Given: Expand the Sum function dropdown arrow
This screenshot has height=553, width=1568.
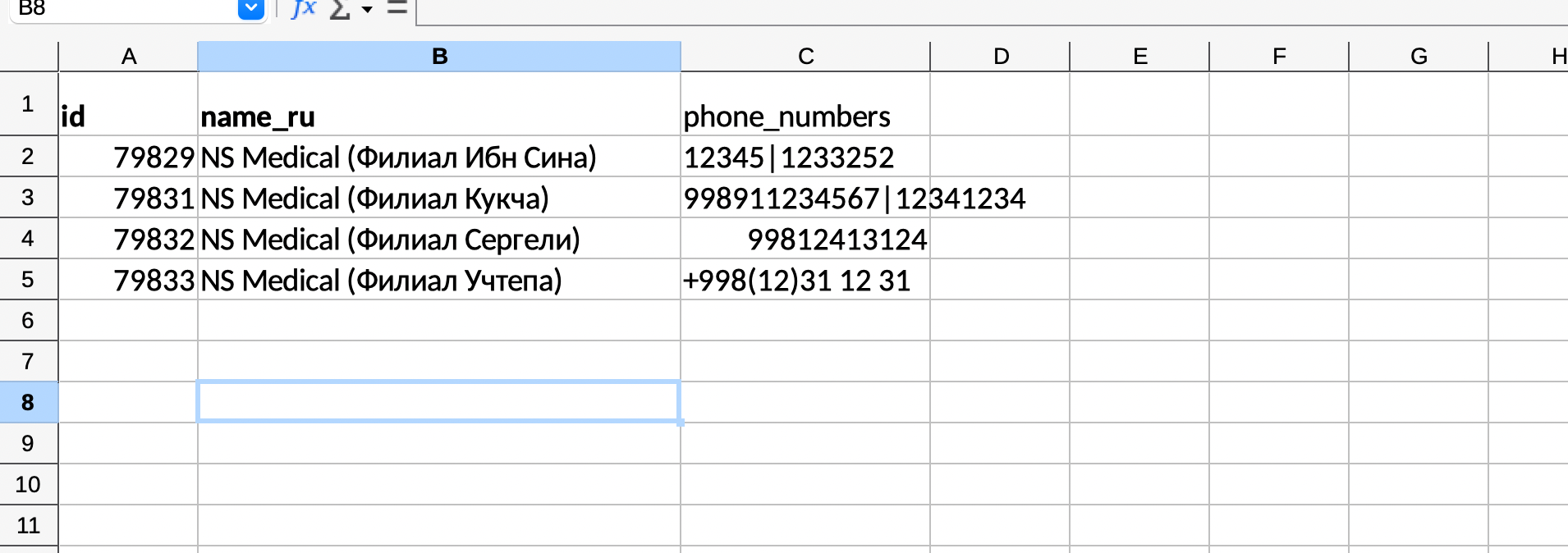Looking at the screenshot, I should 367,10.
